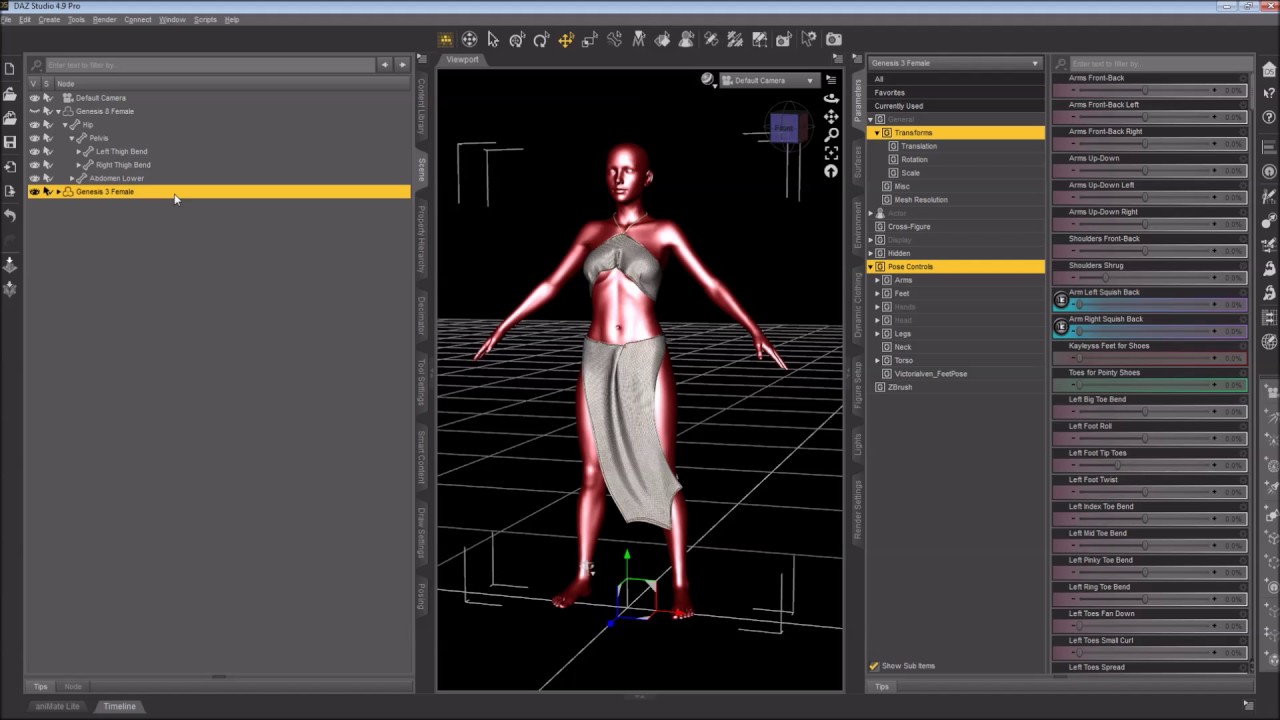Click the viewport orbit camera control
This screenshot has height=720, width=1280.
[831, 99]
